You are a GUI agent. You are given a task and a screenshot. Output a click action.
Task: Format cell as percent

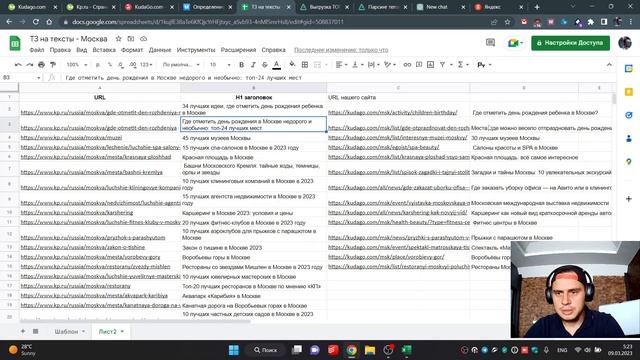click(109, 64)
